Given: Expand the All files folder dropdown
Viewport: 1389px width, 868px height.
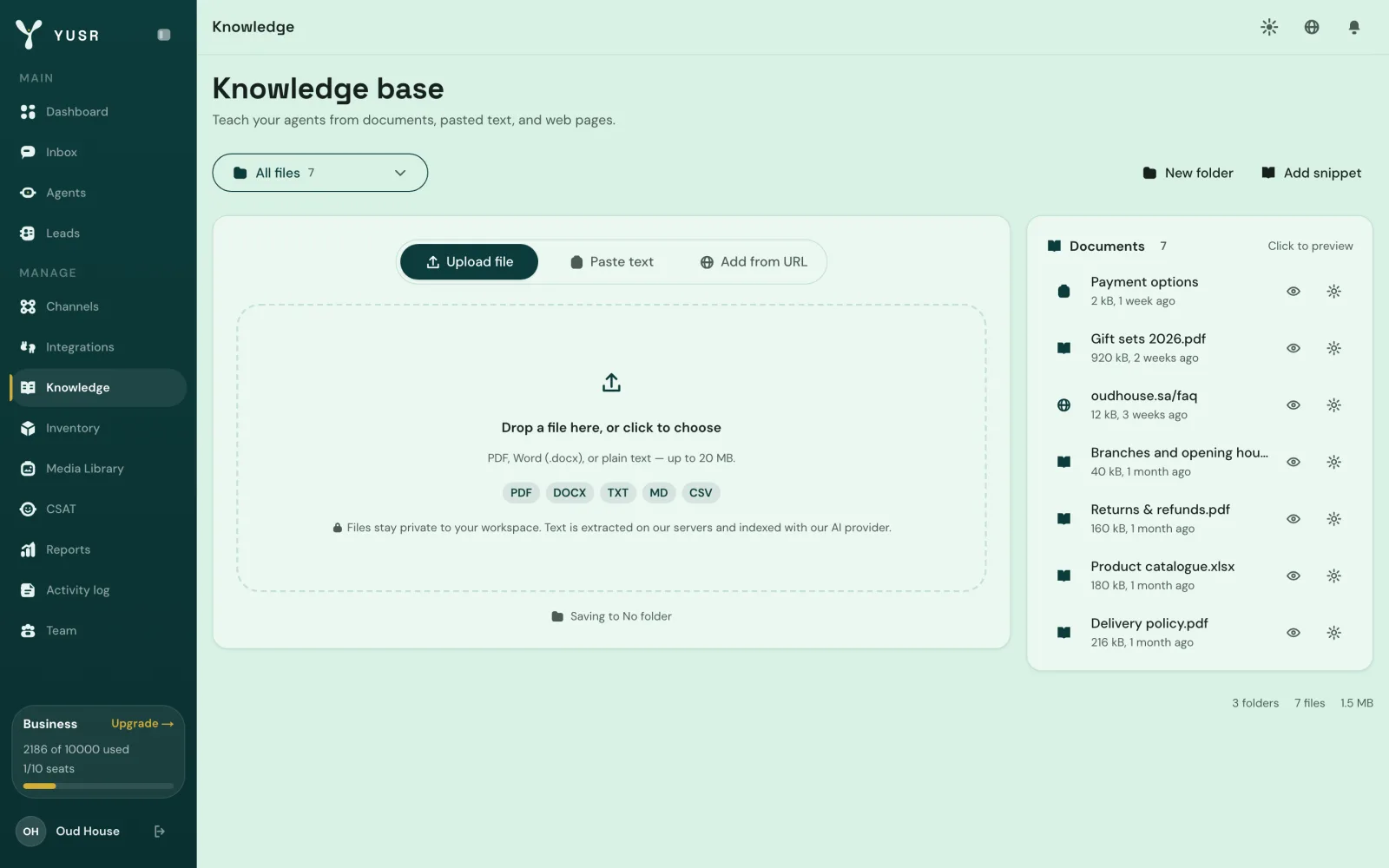Looking at the screenshot, I should 320,173.
